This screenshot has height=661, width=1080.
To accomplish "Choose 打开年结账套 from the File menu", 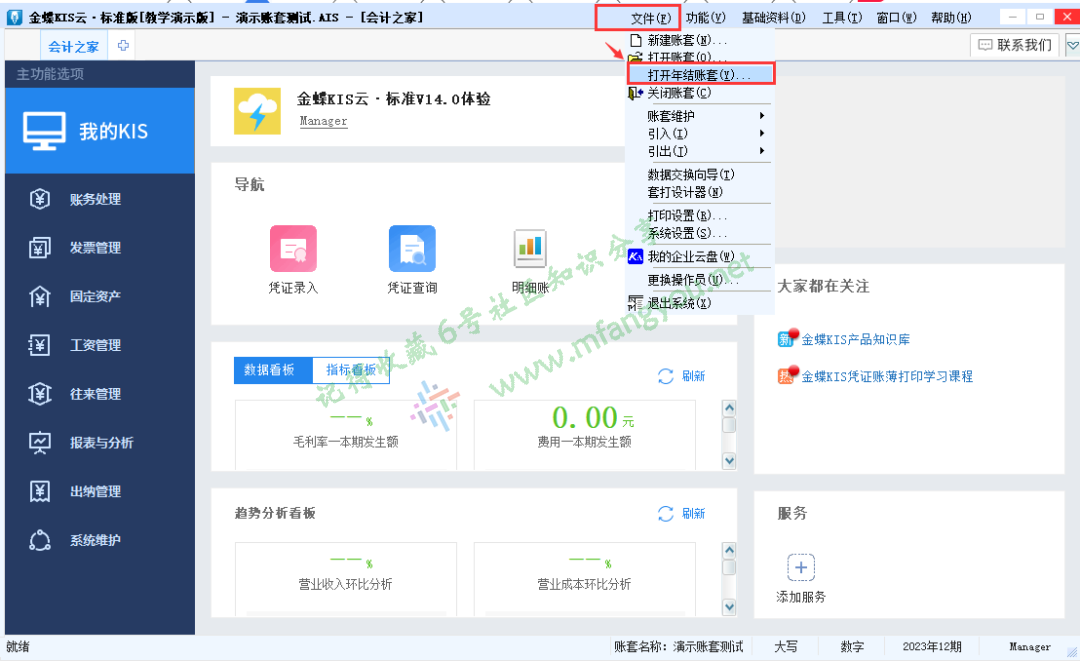I will (699, 75).
